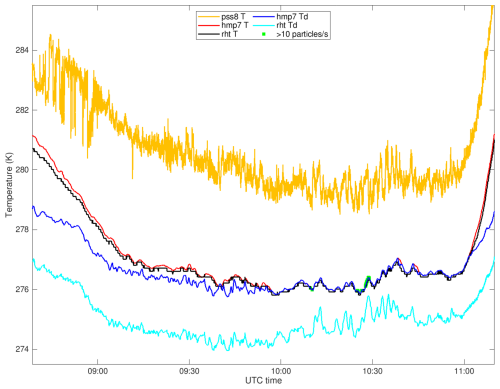500x389 pixels.
Task: Click the 282 y-axis tick label
Action: [x=22, y=110]
